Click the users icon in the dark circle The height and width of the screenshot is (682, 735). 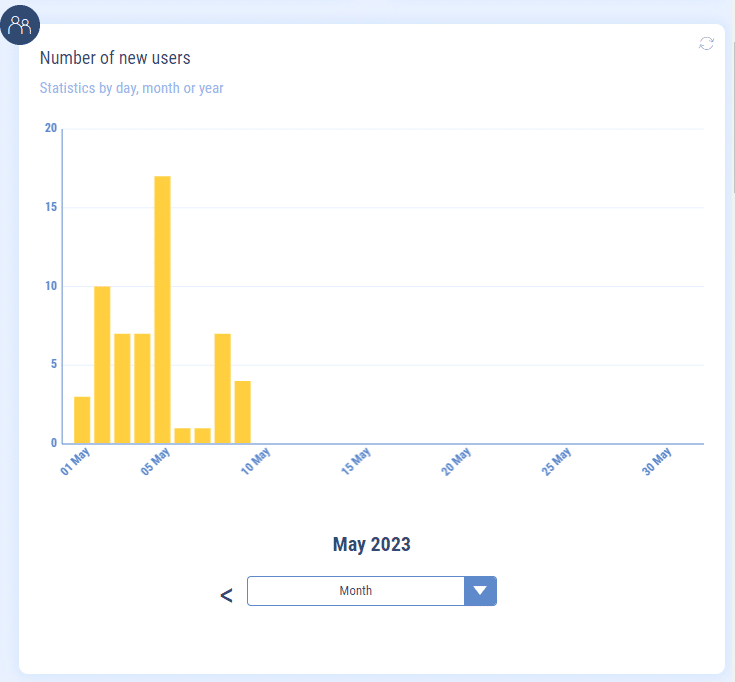(20, 25)
